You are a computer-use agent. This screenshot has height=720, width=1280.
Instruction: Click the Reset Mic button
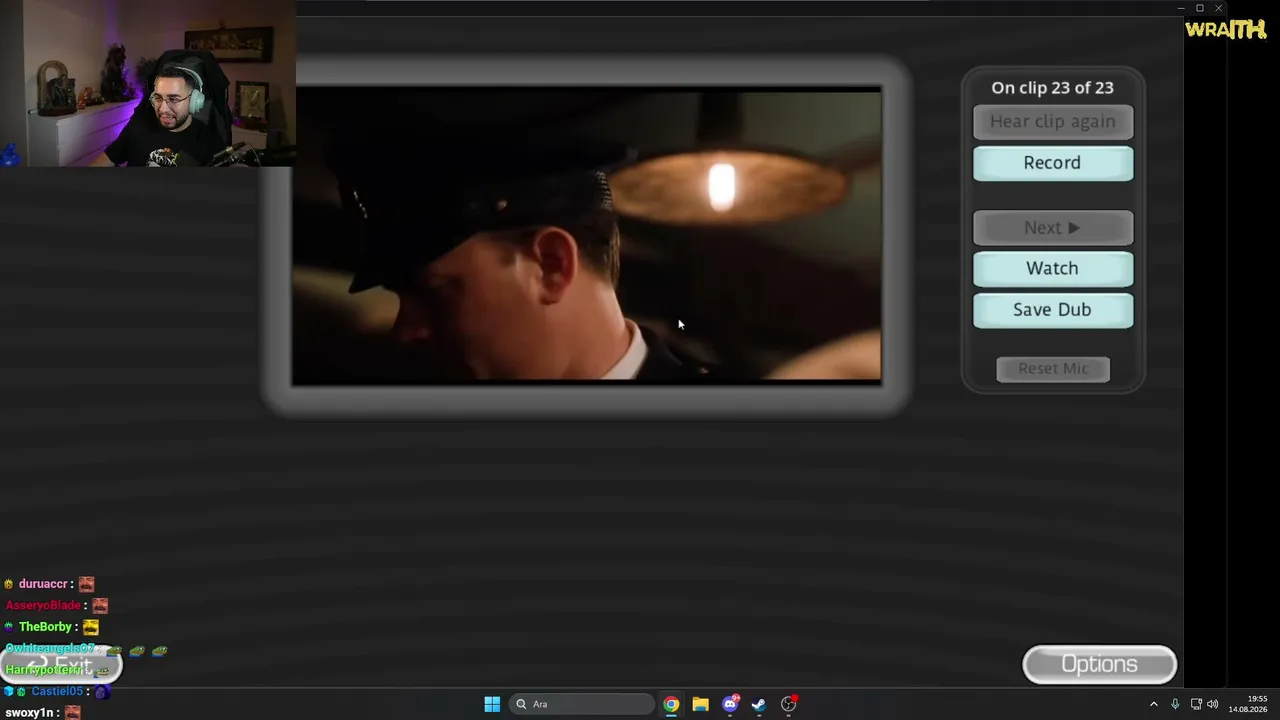[1053, 369]
